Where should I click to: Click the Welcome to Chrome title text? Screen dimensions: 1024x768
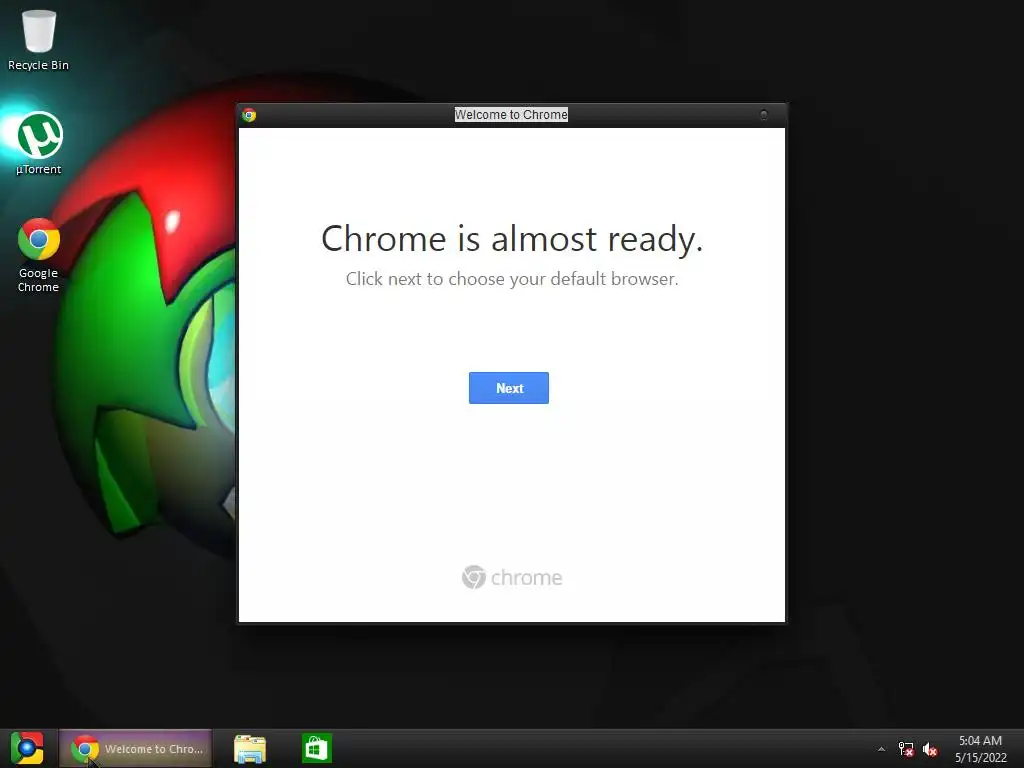[511, 115]
